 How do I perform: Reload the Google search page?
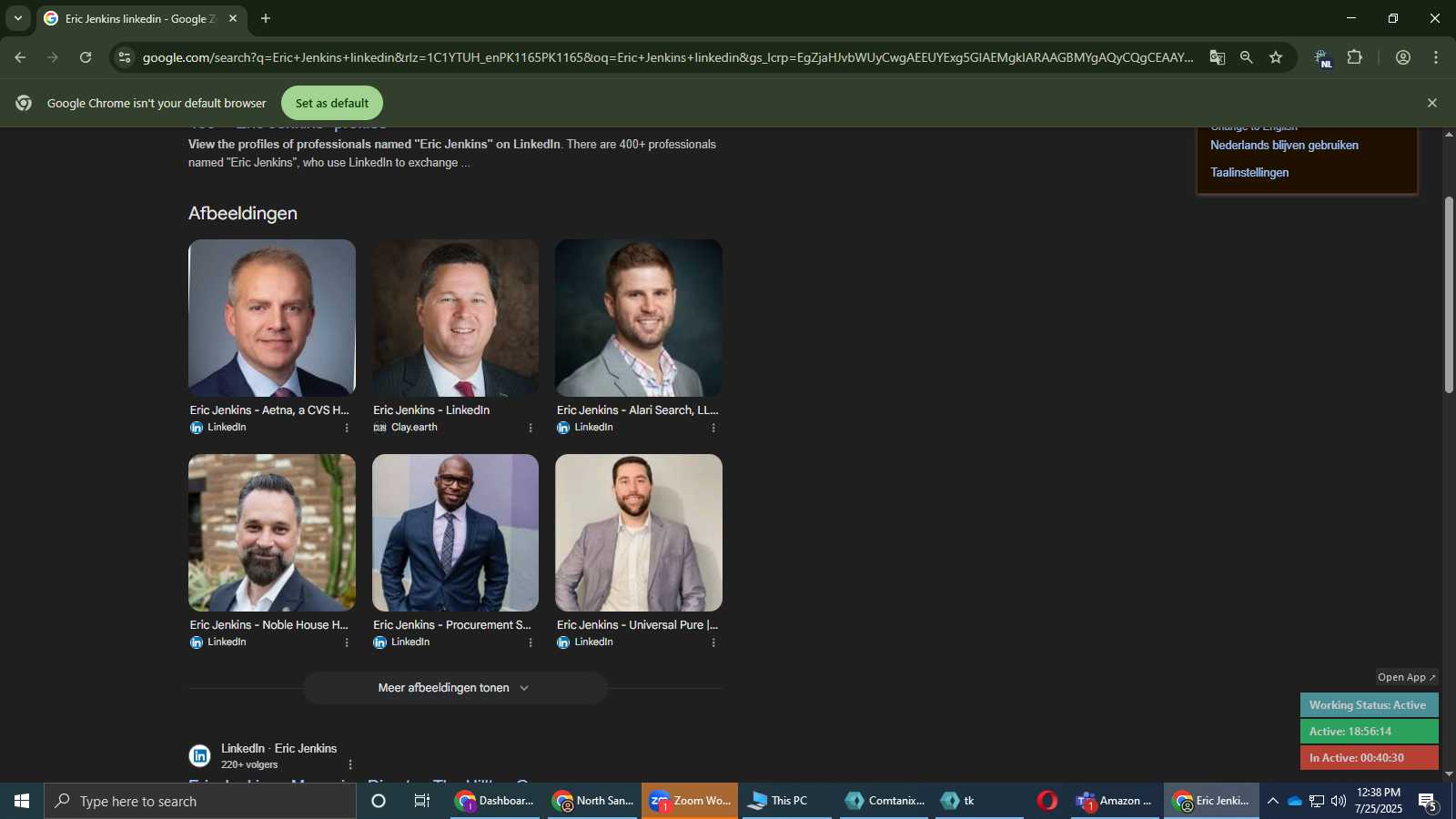point(86,57)
